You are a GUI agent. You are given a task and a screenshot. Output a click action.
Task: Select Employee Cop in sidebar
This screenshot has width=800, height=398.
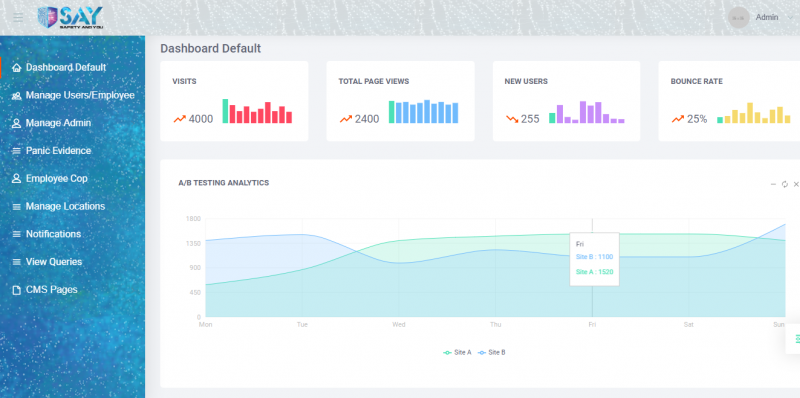tap(57, 179)
